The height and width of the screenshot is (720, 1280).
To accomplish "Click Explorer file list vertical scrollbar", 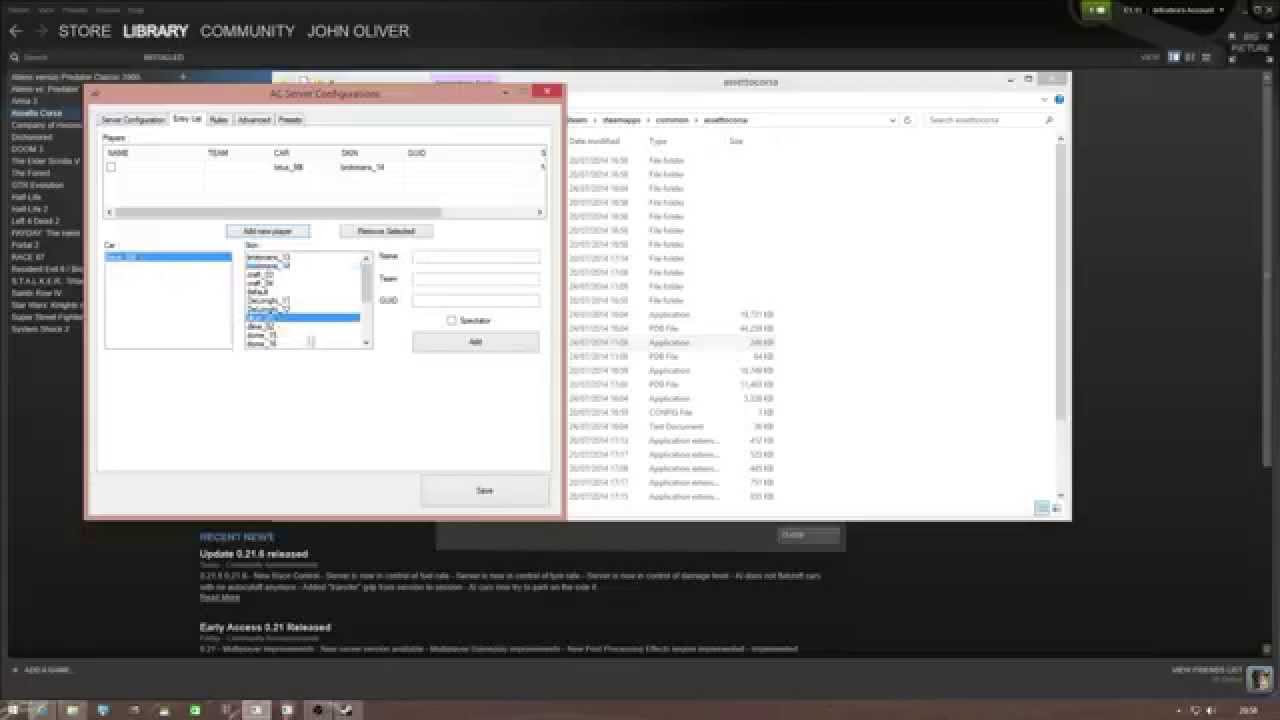I will 1062,280.
